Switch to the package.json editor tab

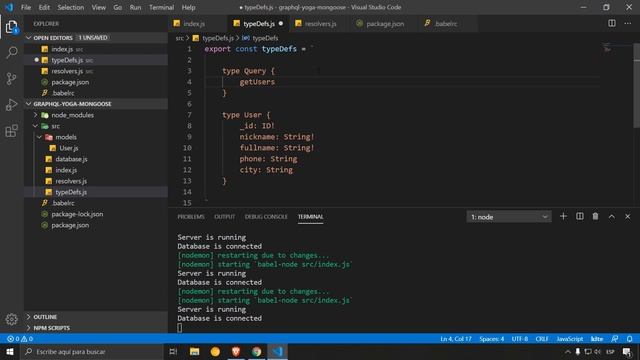(385, 24)
